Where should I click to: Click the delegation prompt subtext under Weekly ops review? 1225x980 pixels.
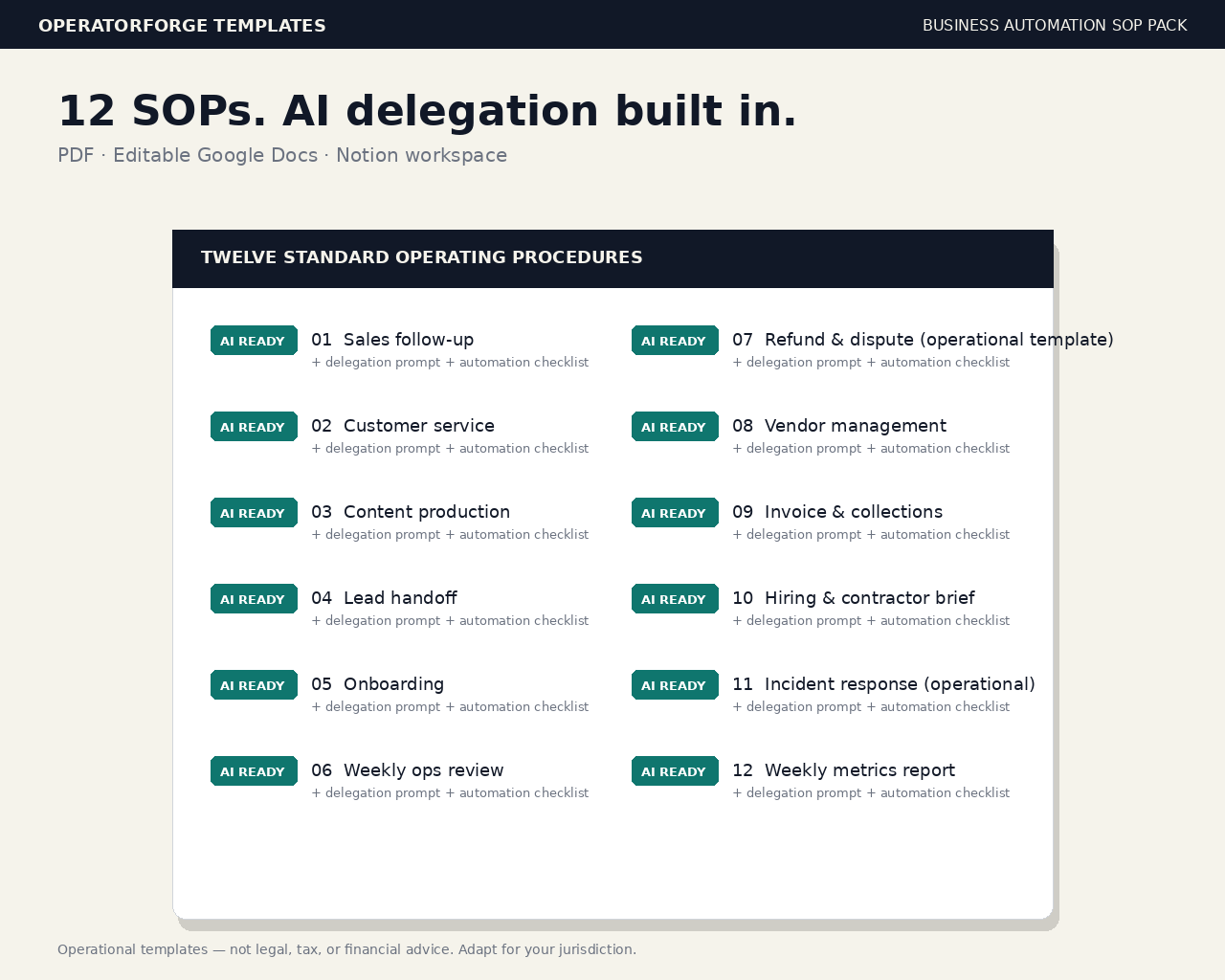[x=450, y=793]
